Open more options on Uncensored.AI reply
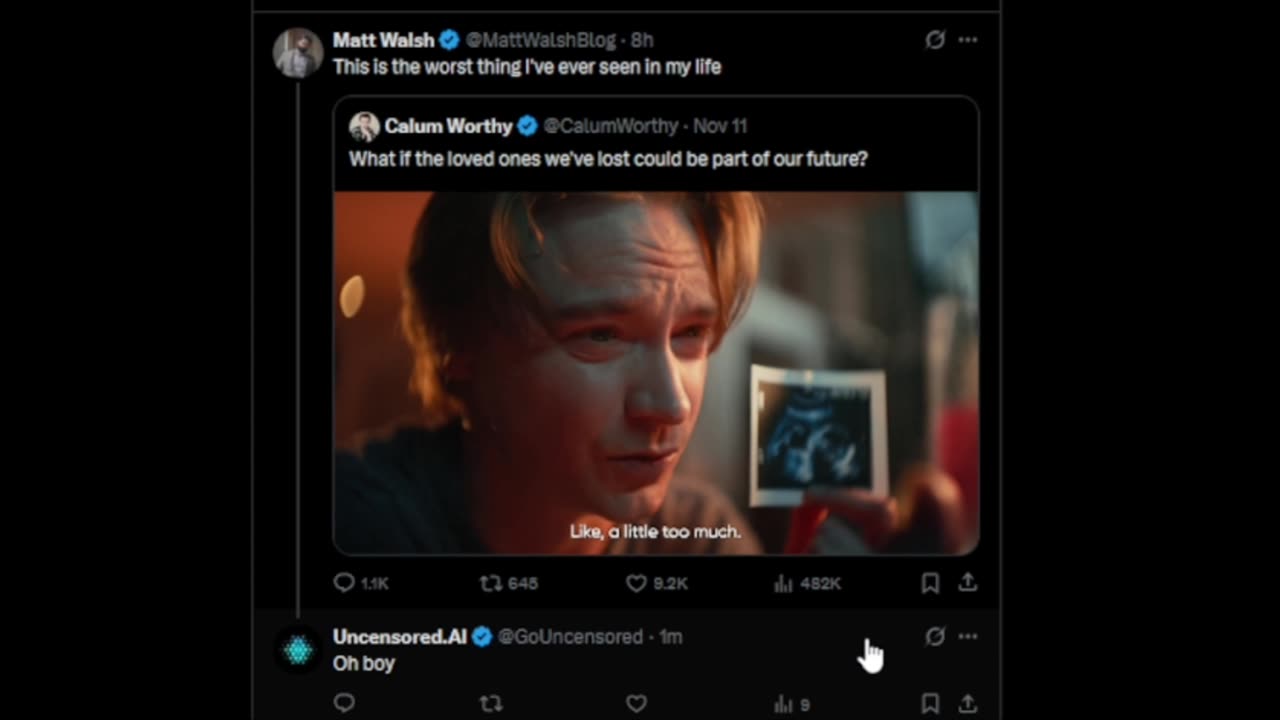Viewport: 1280px width, 720px height. (968, 637)
